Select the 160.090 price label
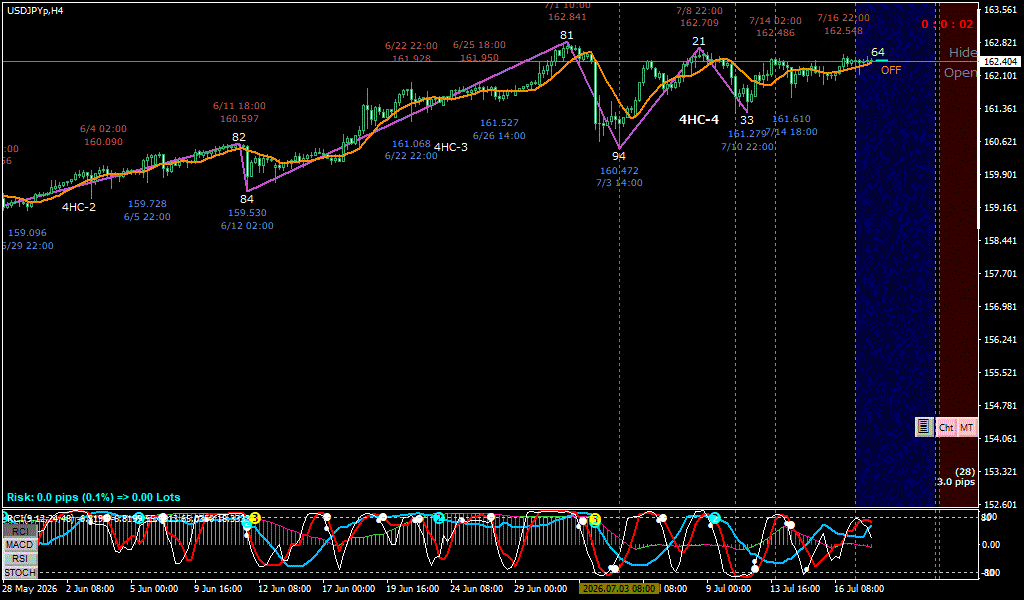 pos(103,142)
